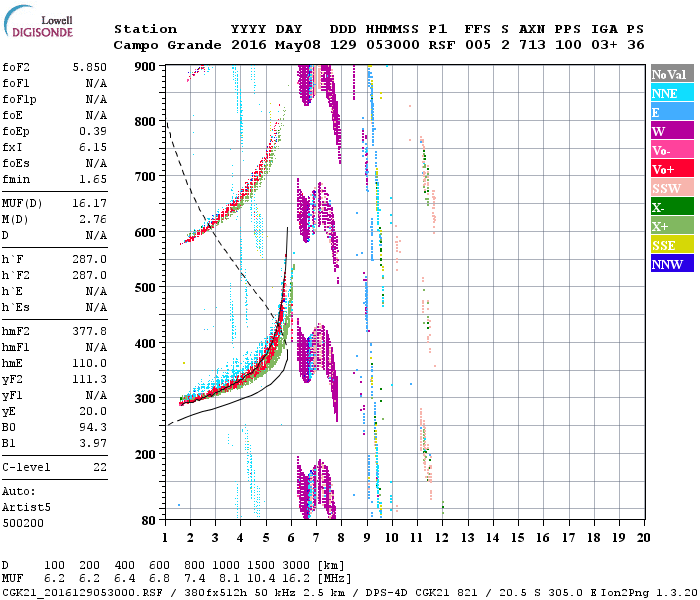Click the yE value 20.0
The image size is (700, 600).
[x=93, y=412]
